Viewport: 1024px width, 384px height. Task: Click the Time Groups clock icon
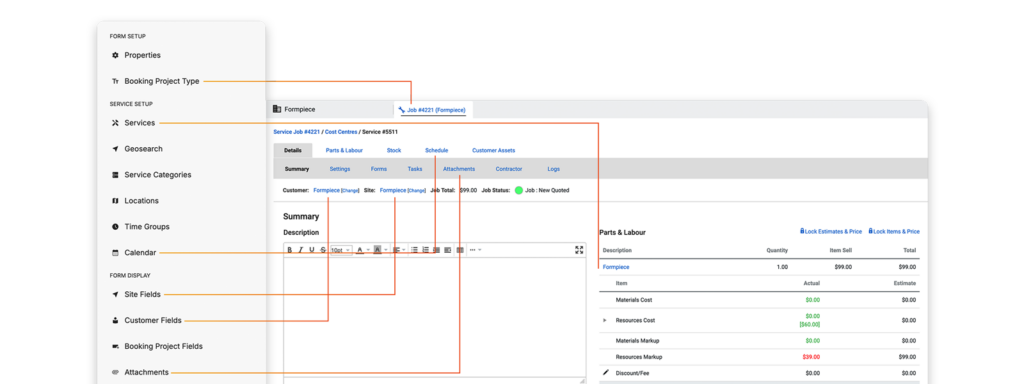click(x=116, y=227)
